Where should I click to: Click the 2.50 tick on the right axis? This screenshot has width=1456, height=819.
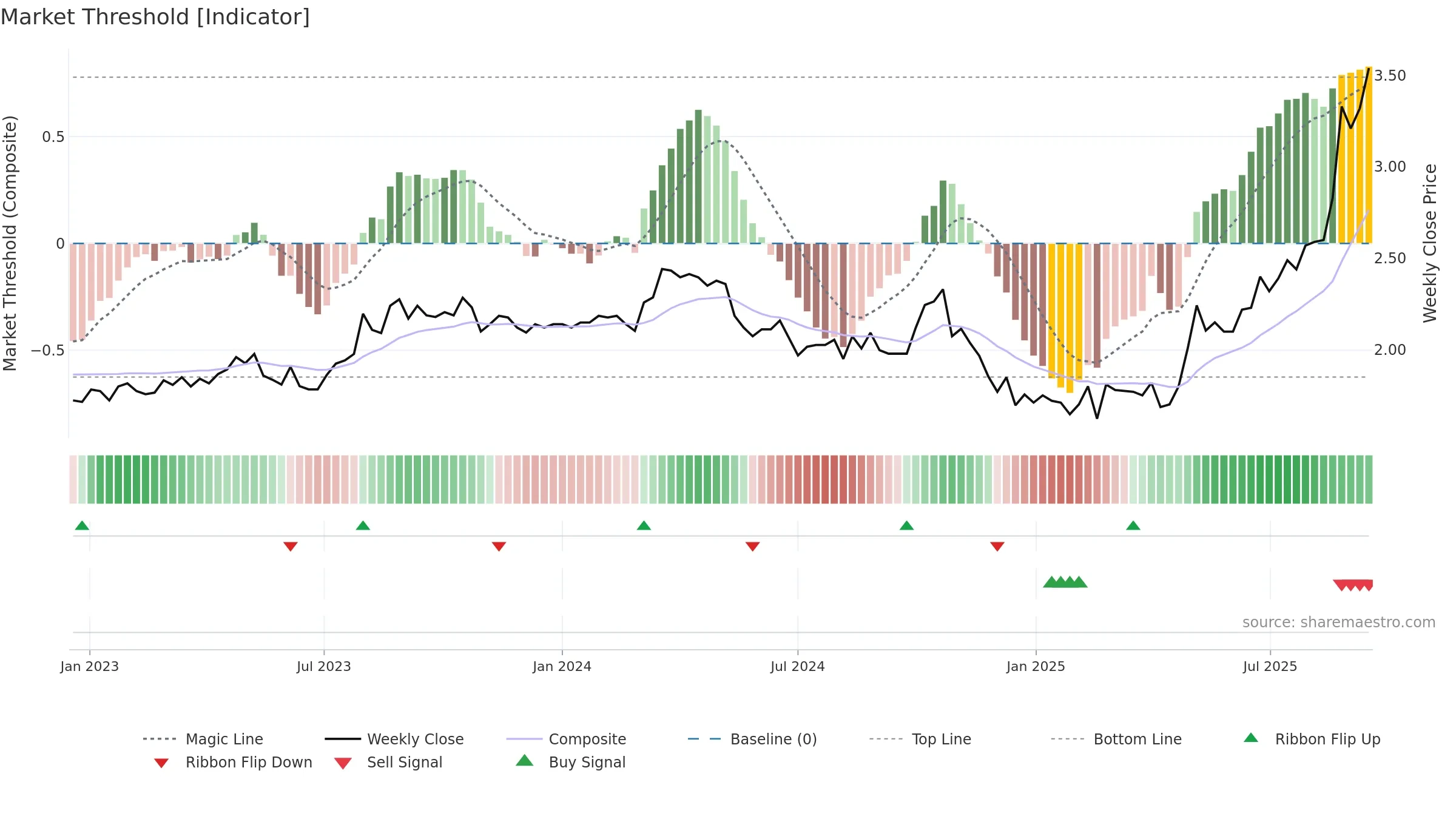[x=1390, y=258]
